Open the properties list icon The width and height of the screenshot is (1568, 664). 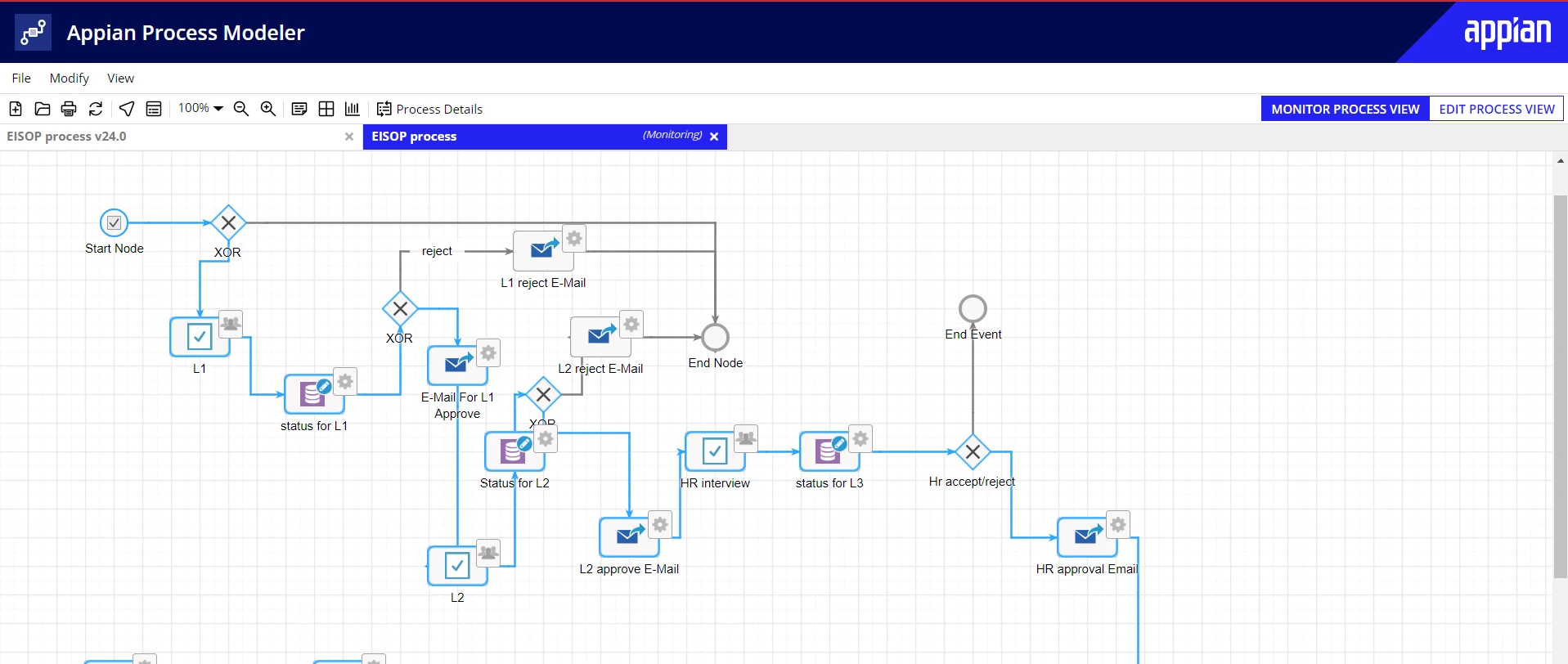tap(154, 109)
